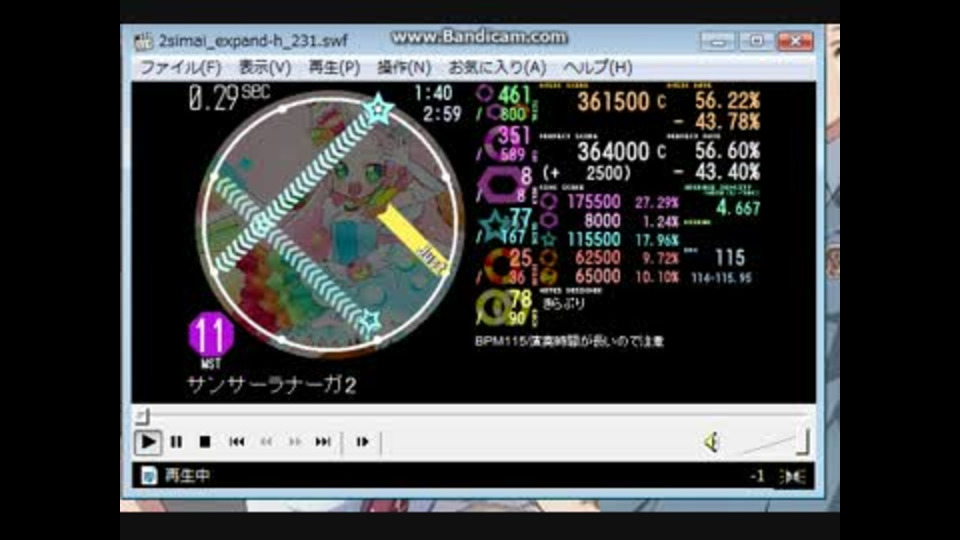Mute audio via the speaker icon
Viewport: 960px width, 540px height.
[711, 442]
